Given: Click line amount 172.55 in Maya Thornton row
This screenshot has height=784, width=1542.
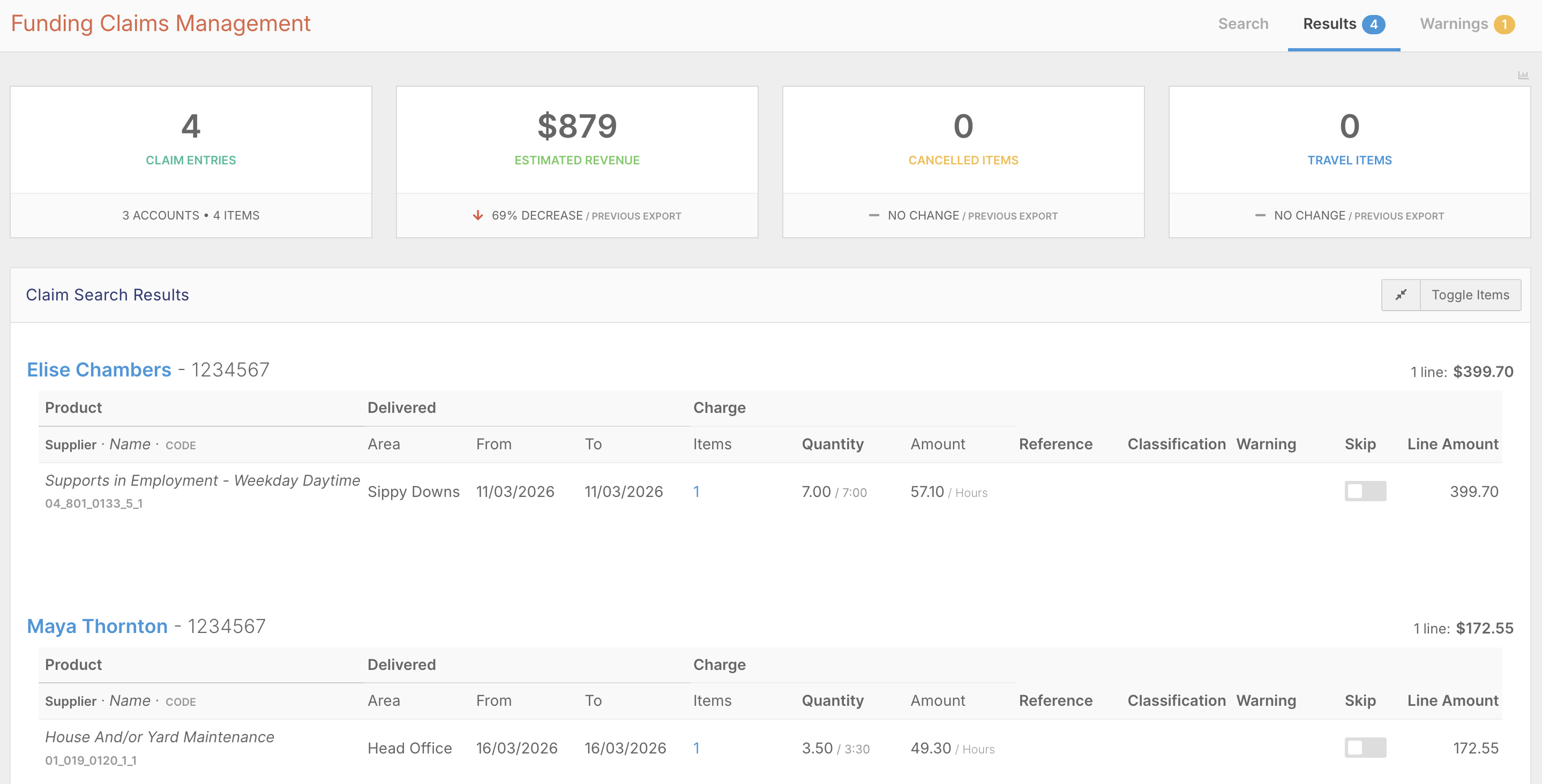Looking at the screenshot, I should 1476,748.
